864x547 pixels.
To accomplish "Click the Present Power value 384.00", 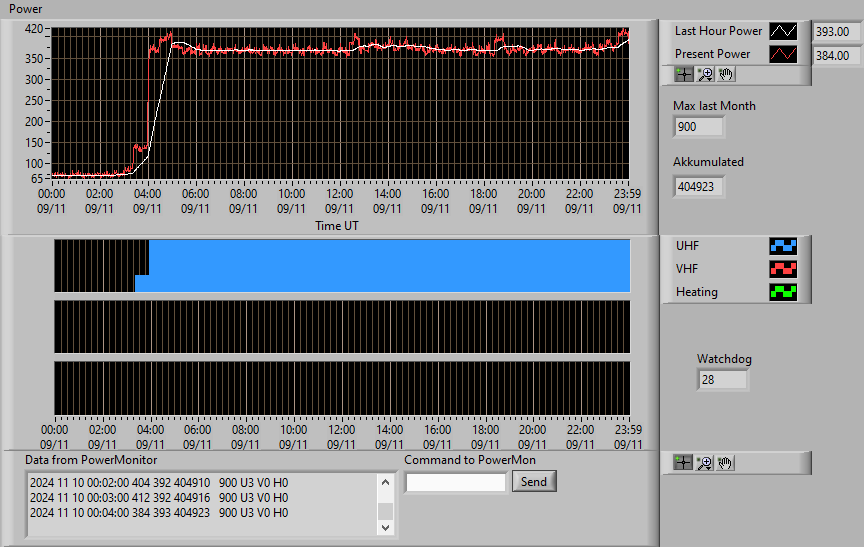I will tap(836, 56).
